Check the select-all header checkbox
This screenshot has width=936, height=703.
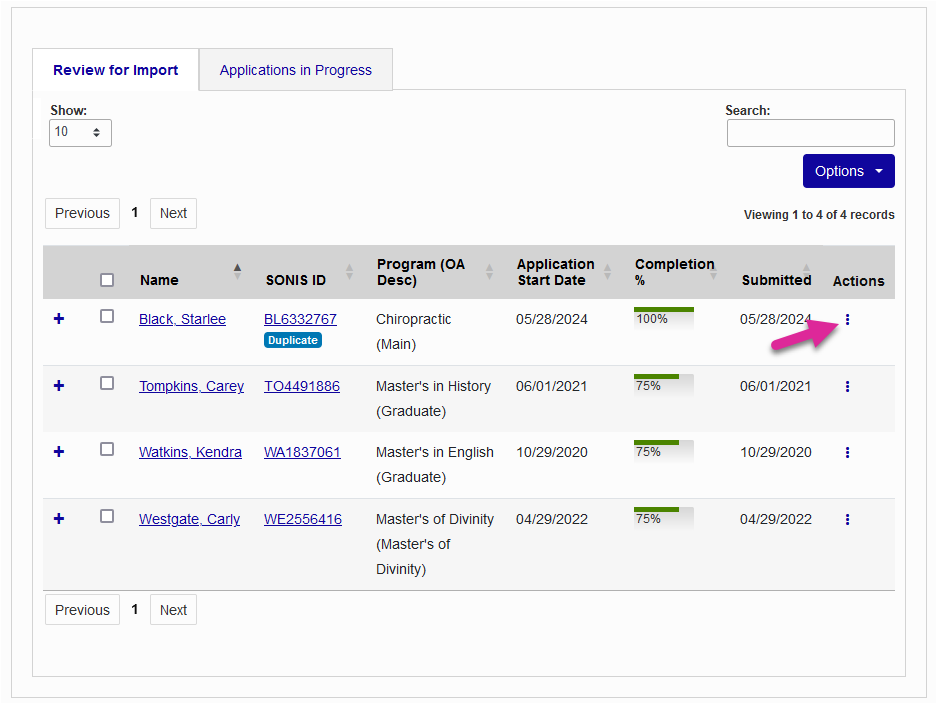[x=107, y=280]
